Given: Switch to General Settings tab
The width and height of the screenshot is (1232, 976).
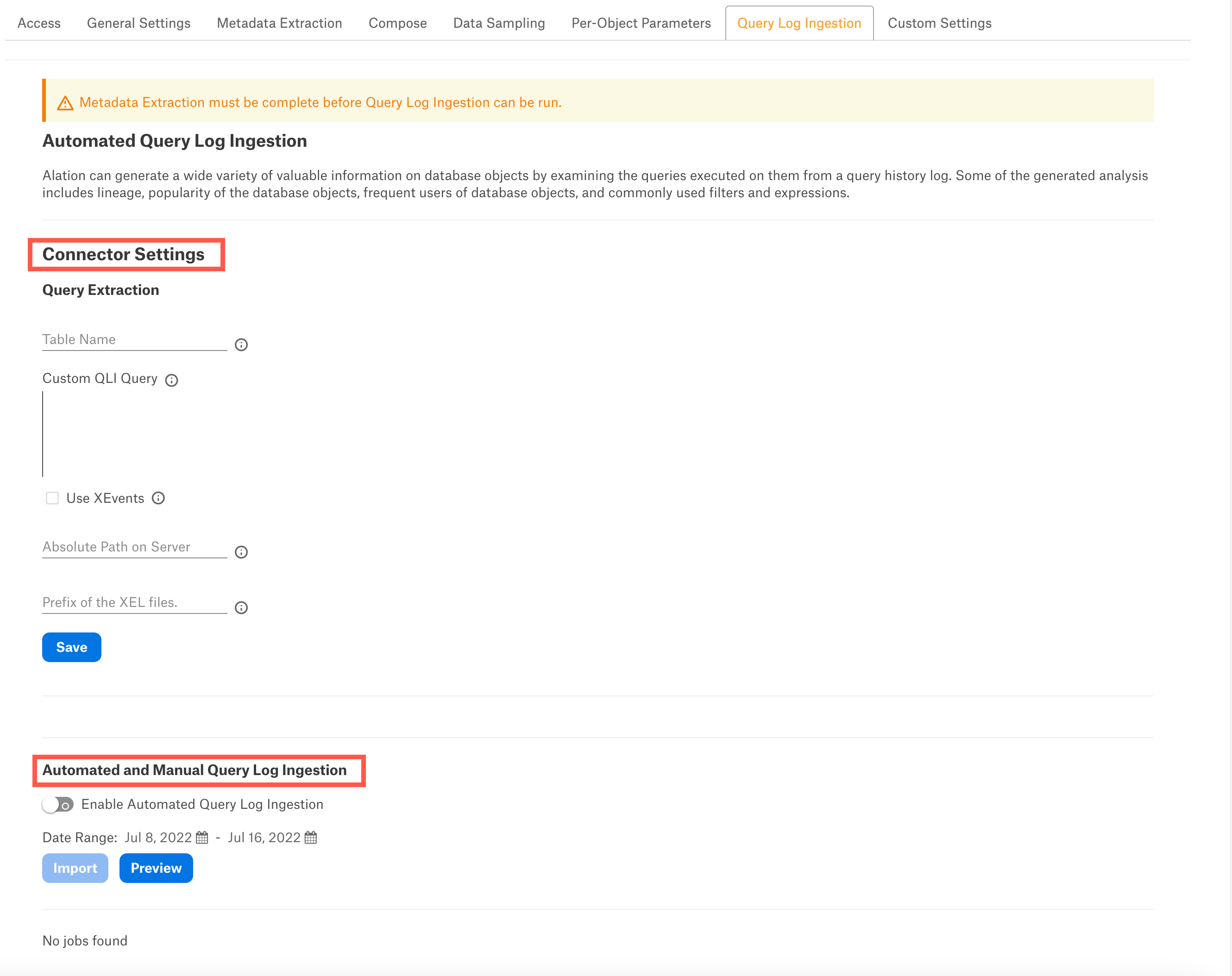Looking at the screenshot, I should [138, 24].
